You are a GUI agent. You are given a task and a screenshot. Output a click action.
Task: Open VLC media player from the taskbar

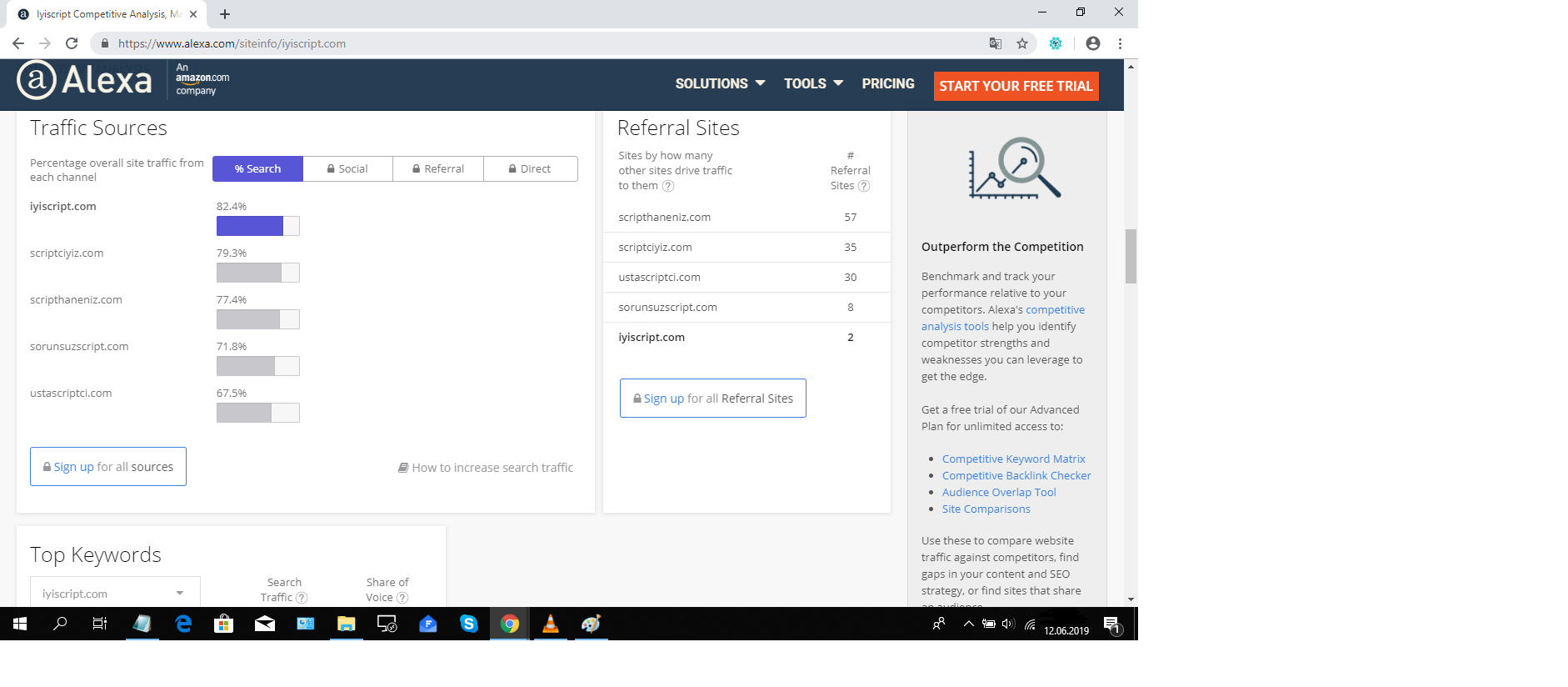[551, 624]
